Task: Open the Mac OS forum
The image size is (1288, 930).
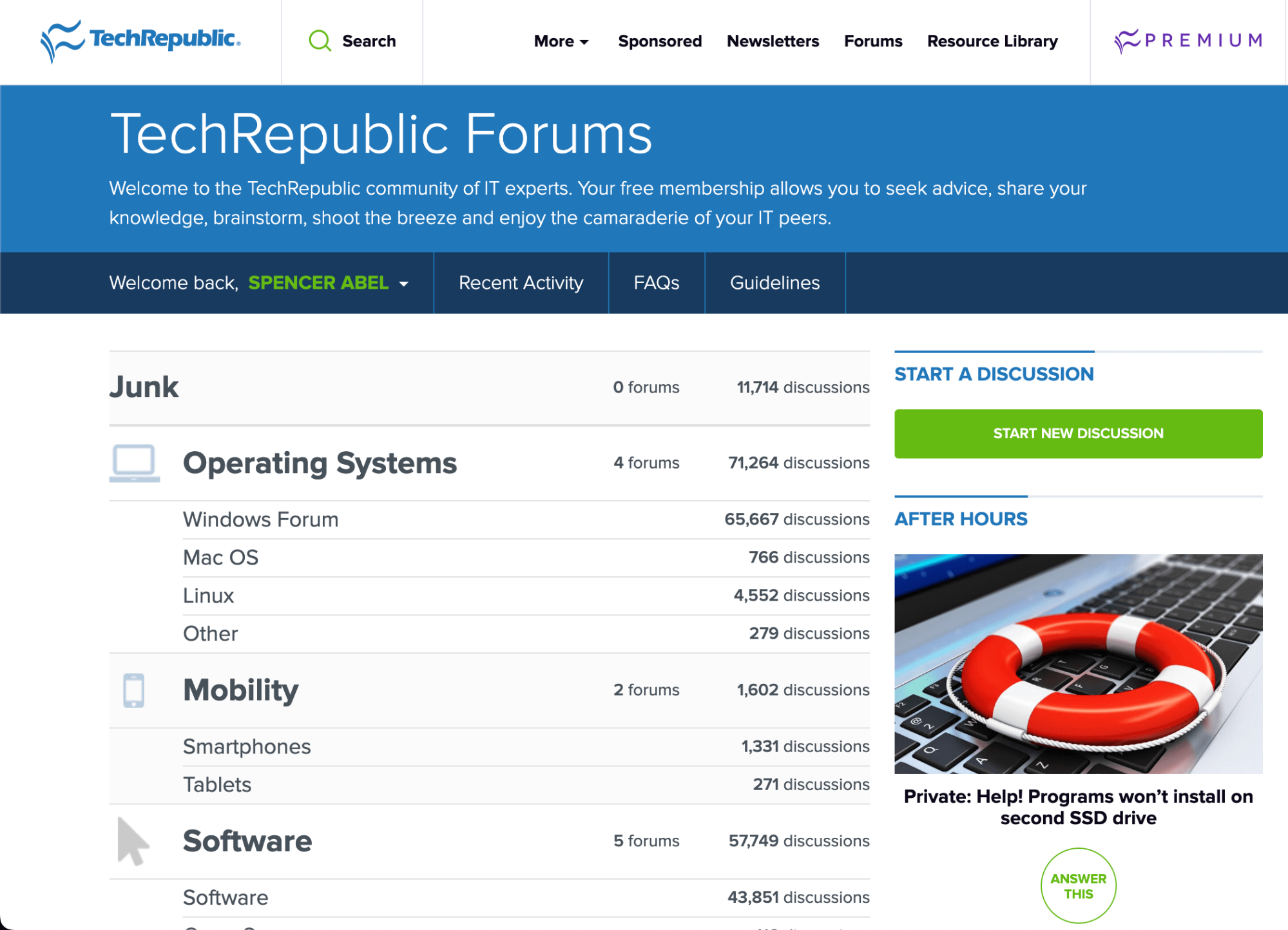Action: click(x=220, y=557)
